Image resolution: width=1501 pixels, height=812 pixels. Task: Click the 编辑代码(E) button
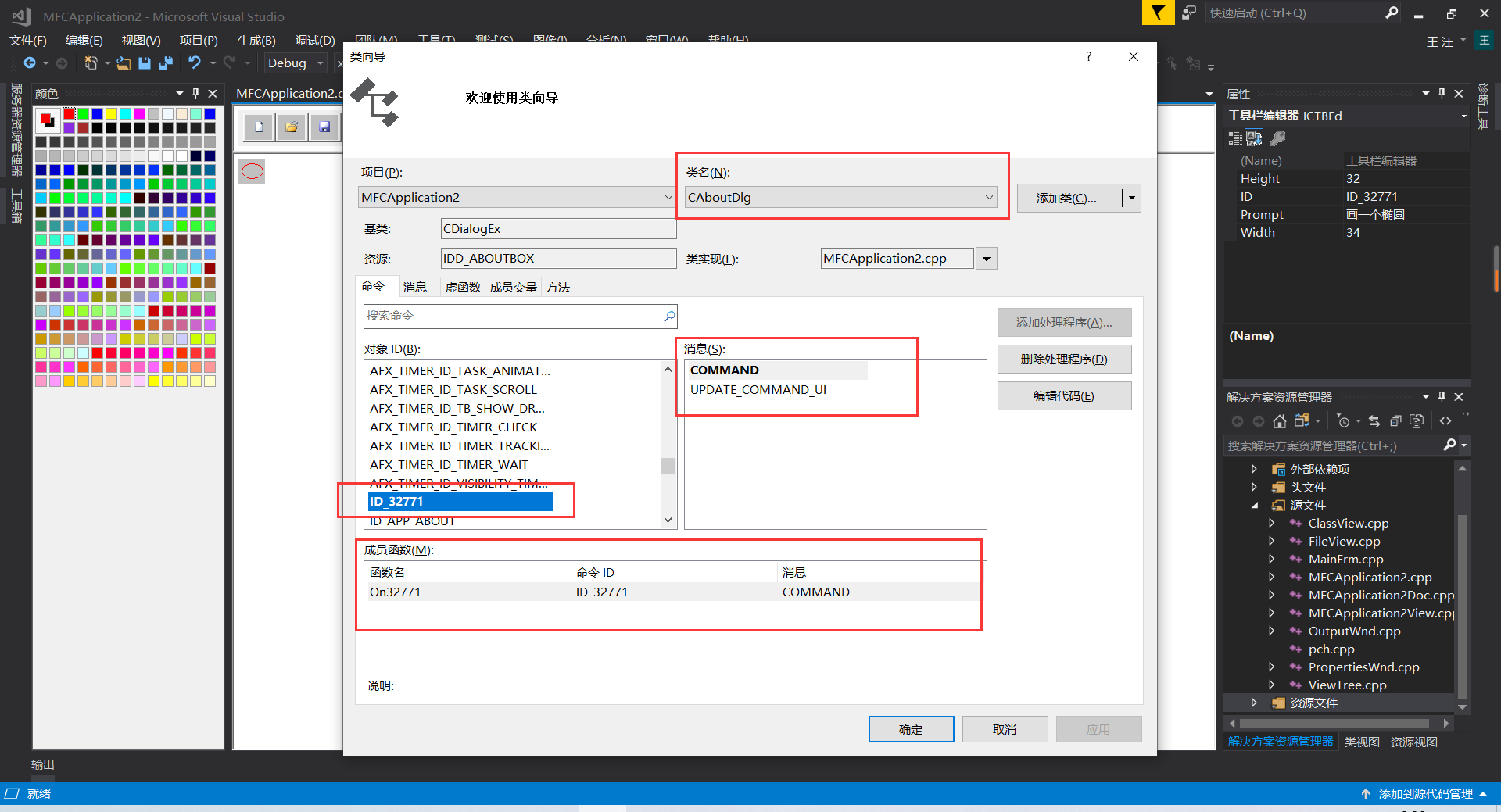click(x=1064, y=395)
